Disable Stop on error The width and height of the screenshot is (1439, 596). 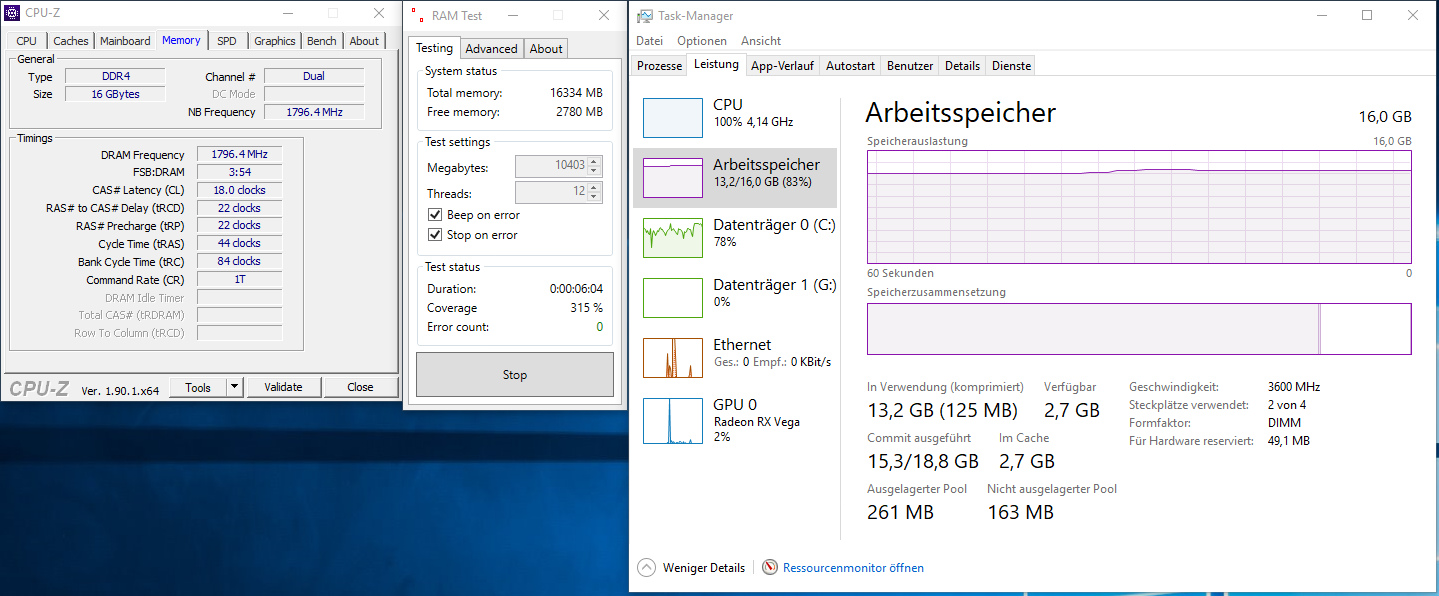(435, 234)
